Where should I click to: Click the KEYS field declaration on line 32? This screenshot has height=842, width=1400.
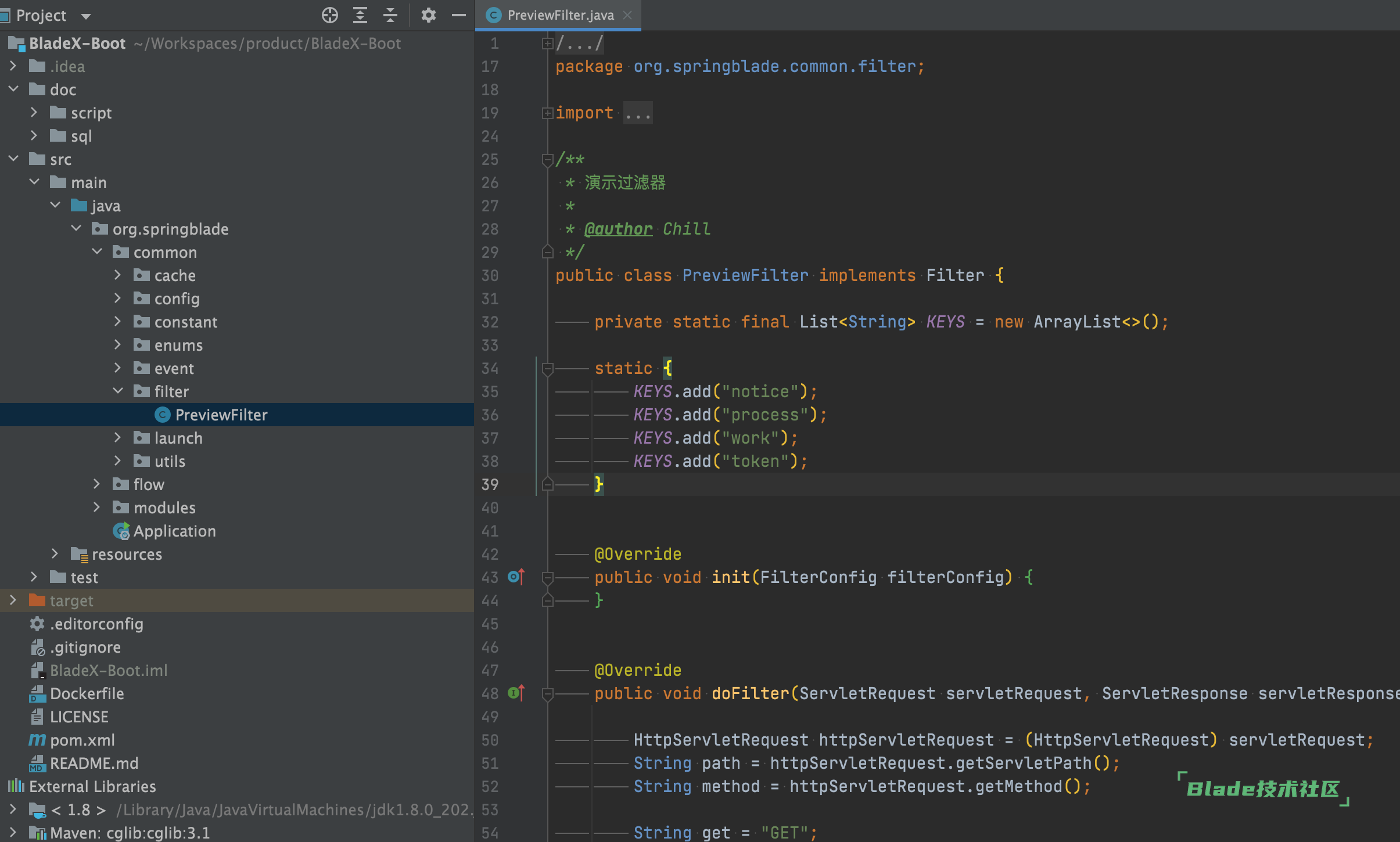945,322
